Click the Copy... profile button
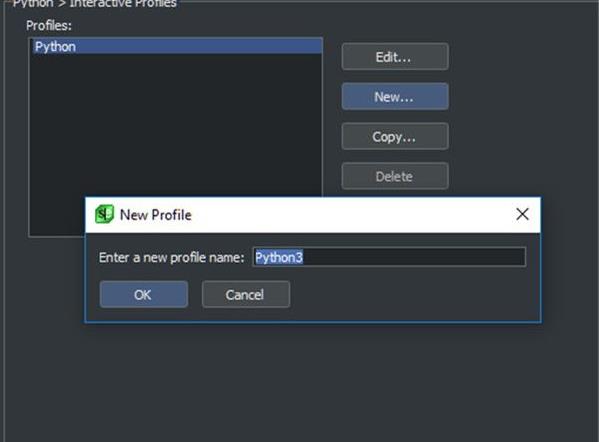The width and height of the screenshot is (599, 442). (x=395, y=136)
